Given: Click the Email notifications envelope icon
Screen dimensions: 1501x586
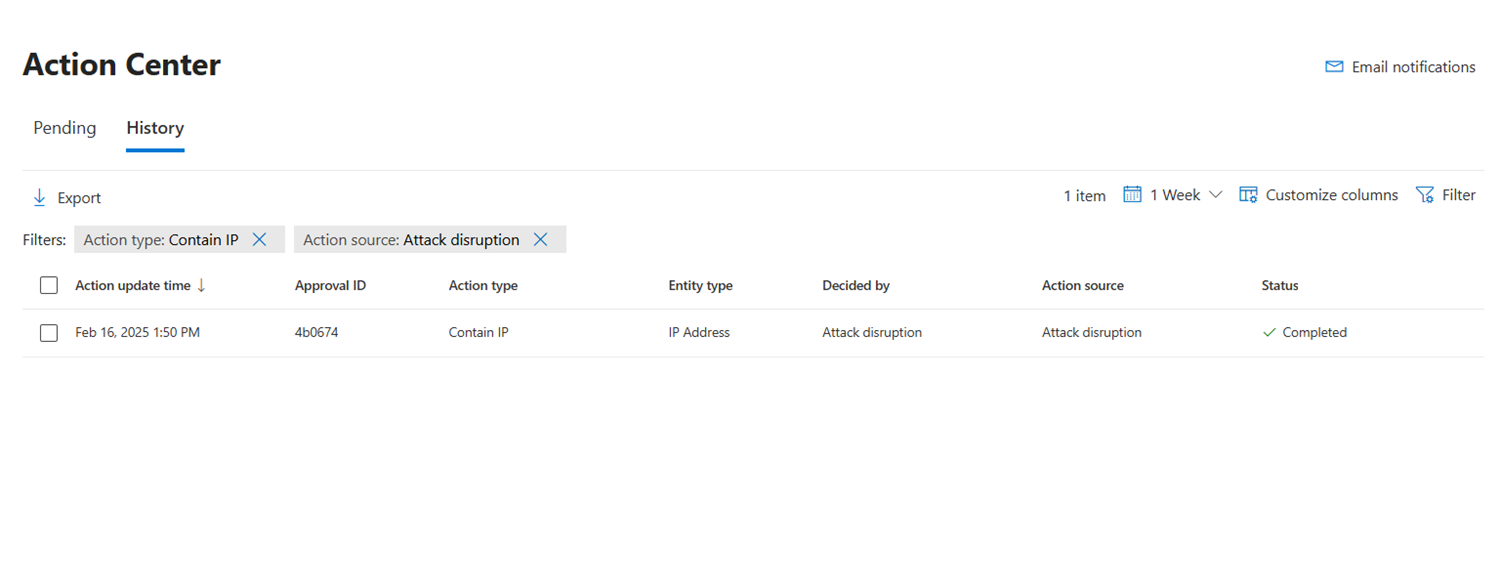Looking at the screenshot, I should click(1334, 67).
